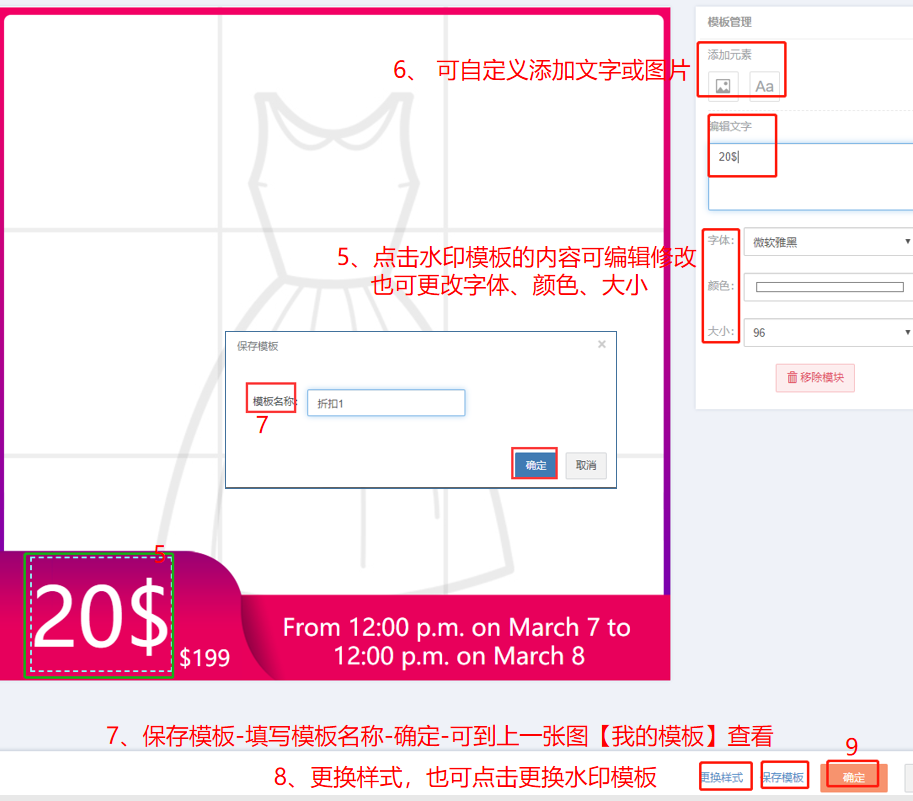Click the Aa add text icon
Screen dimensions: 913x801
point(764,86)
